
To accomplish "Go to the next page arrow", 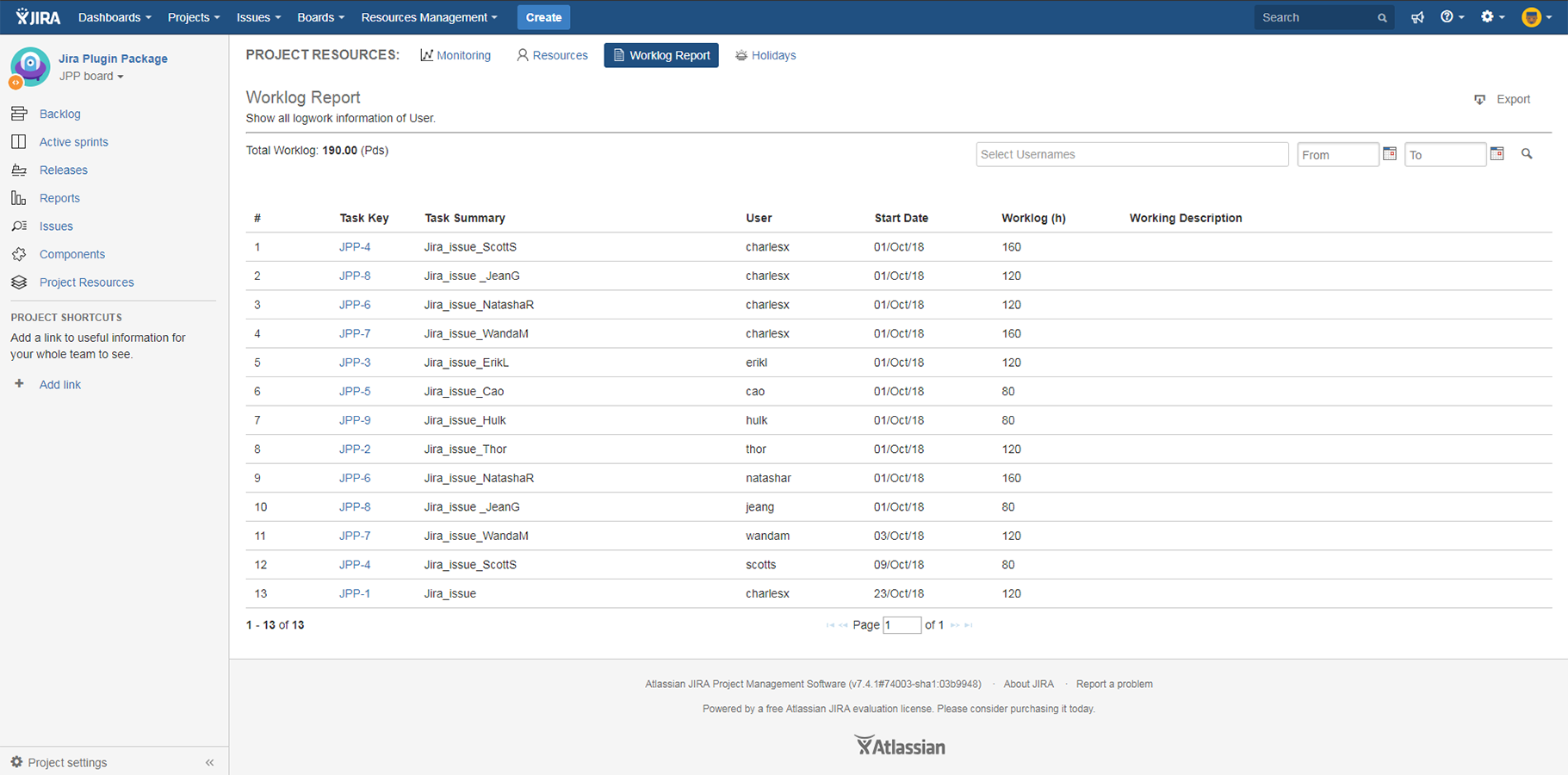I will click(954, 625).
